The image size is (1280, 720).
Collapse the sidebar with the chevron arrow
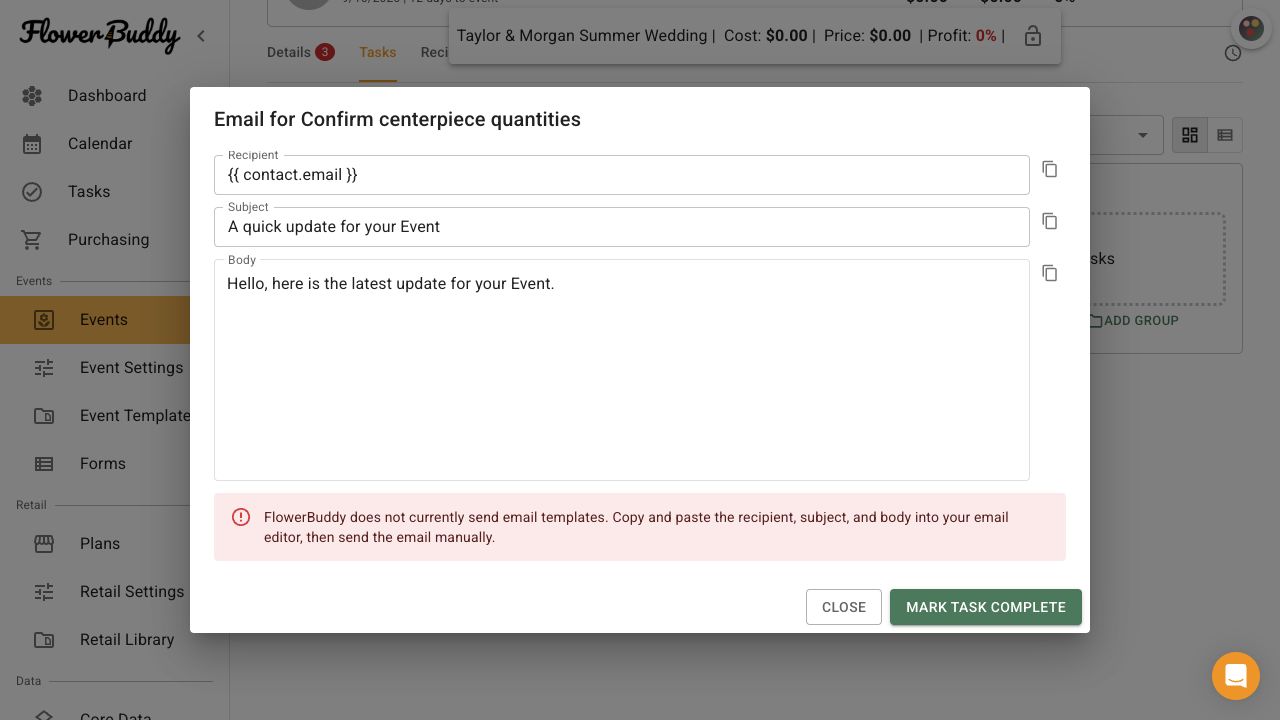pyautogui.click(x=201, y=36)
